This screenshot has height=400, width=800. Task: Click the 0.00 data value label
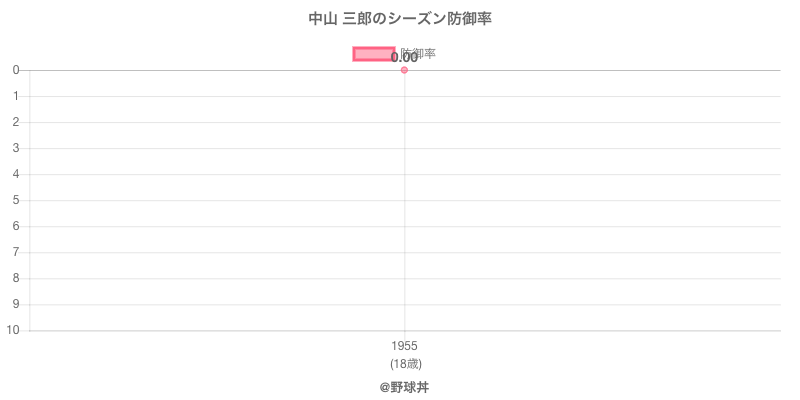(404, 58)
